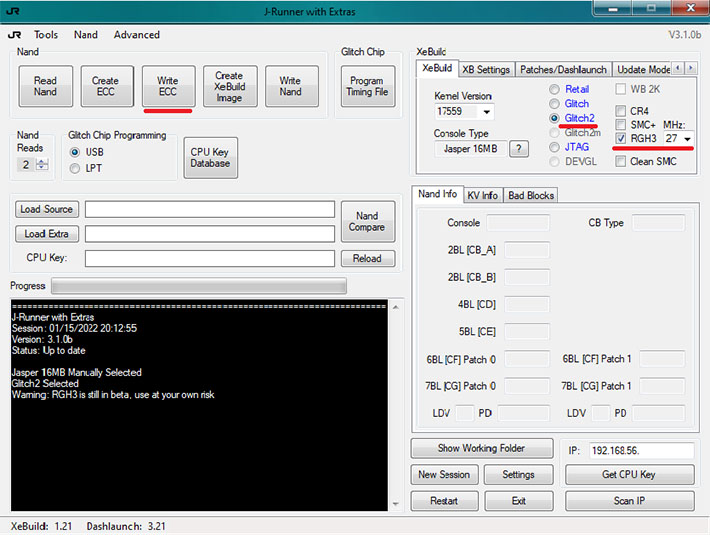Switch to the Nand Info tab
The width and height of the screenshot is (710, 535).
[437, 194]
